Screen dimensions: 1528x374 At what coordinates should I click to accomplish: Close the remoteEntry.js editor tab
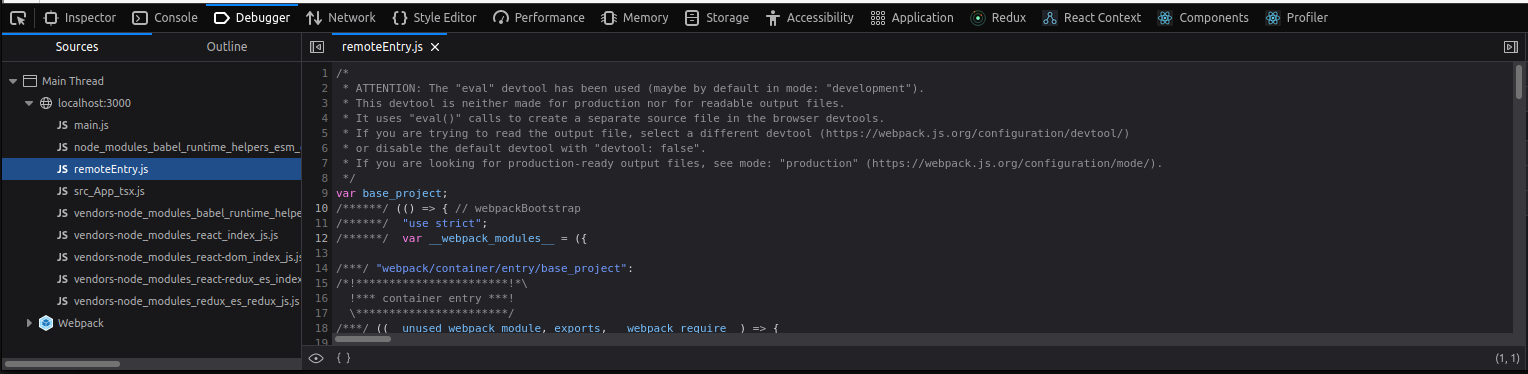(435, 47)
